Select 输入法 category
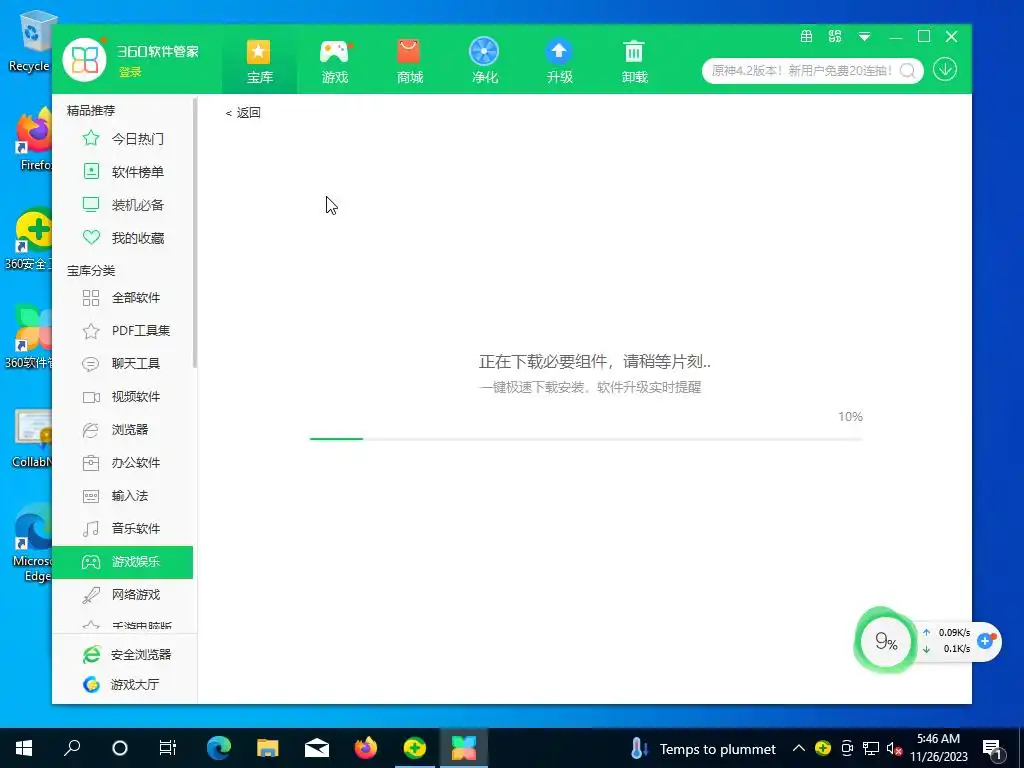Viewport: 1024px width, 768px height. 123,496
